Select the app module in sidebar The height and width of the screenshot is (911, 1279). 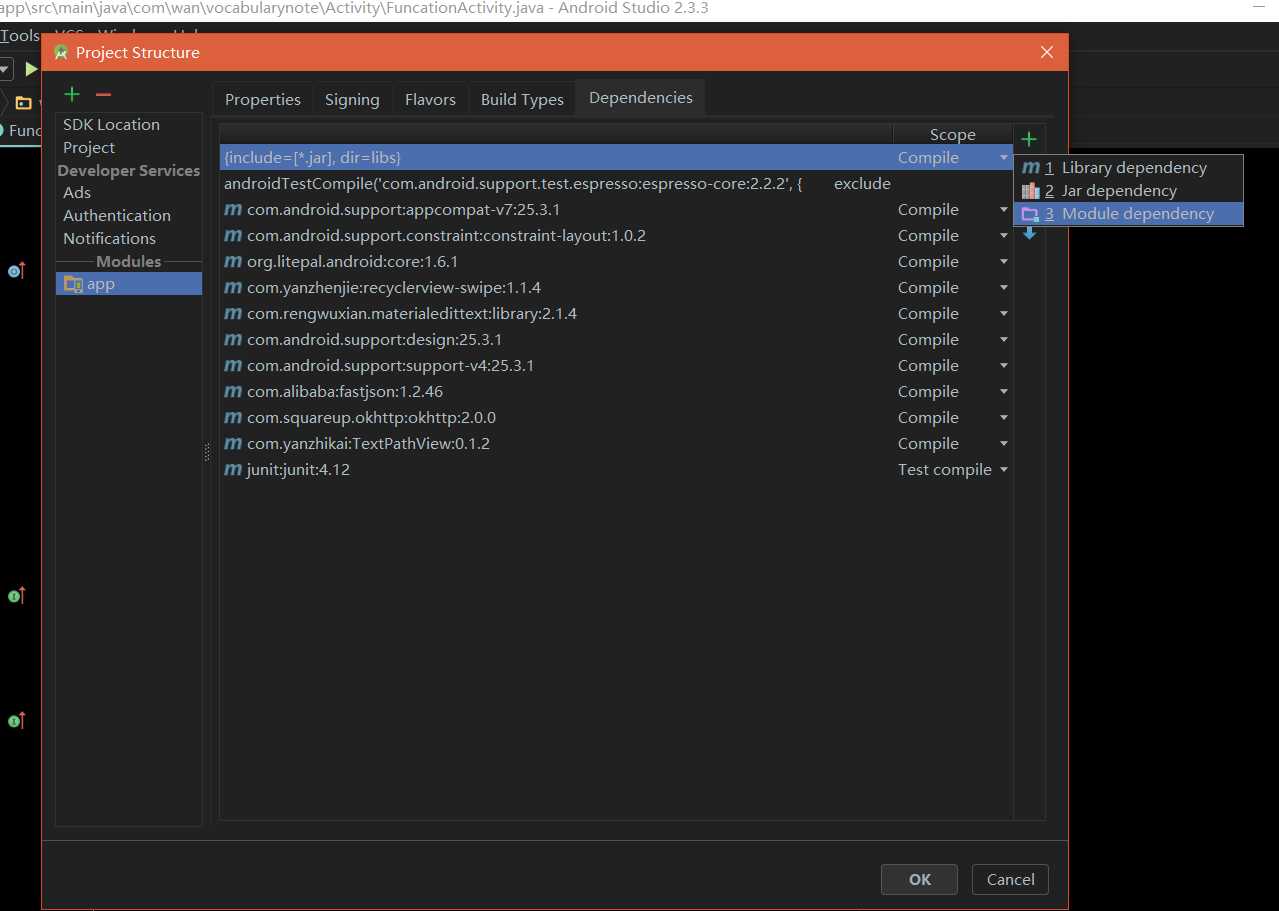tap(129, 284)
